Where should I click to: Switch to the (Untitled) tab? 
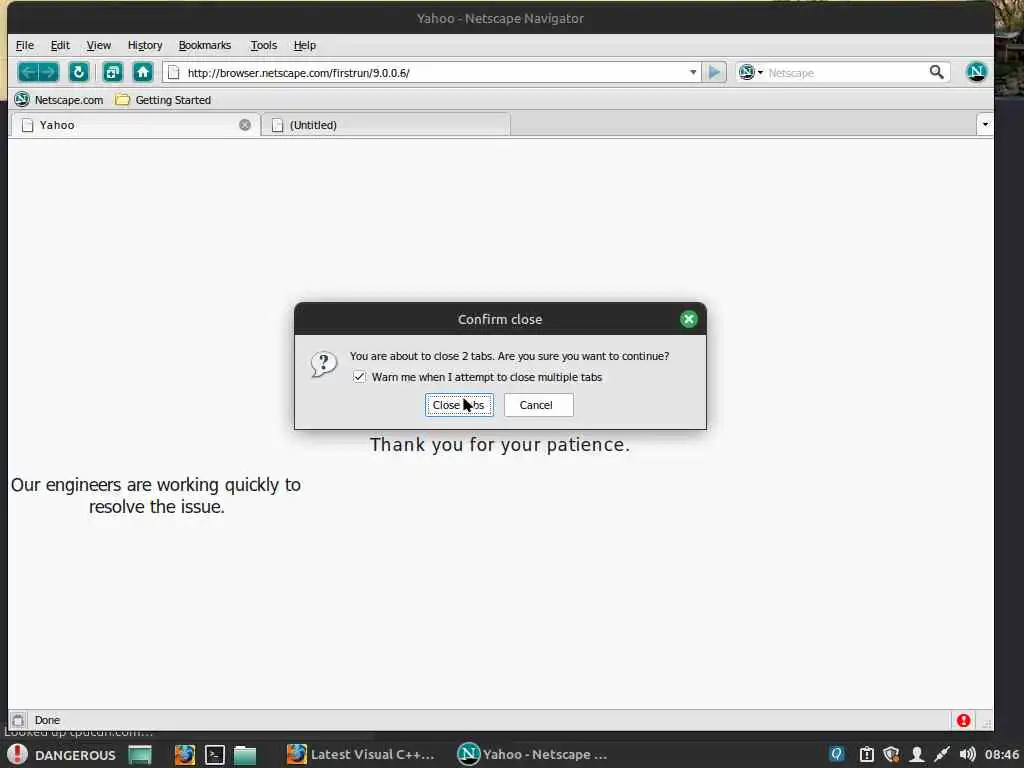click(385, 125)
